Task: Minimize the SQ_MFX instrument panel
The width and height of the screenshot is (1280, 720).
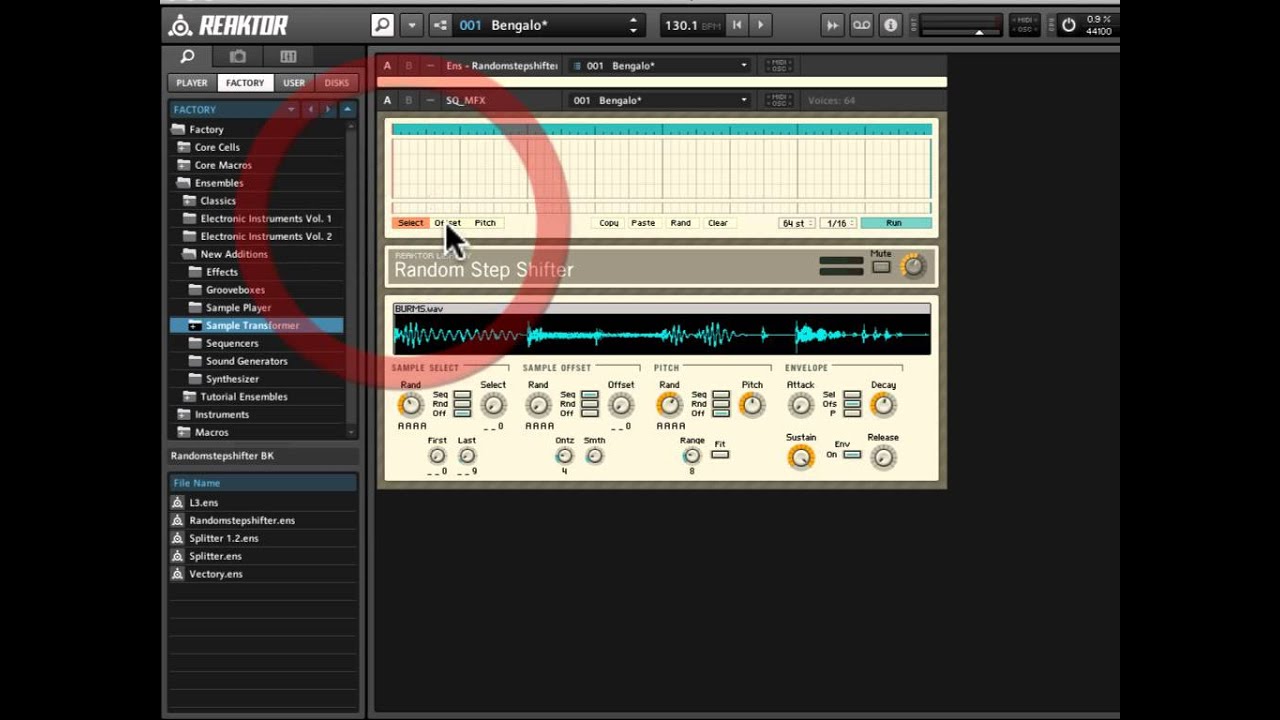Action: [x=430, y=100]
